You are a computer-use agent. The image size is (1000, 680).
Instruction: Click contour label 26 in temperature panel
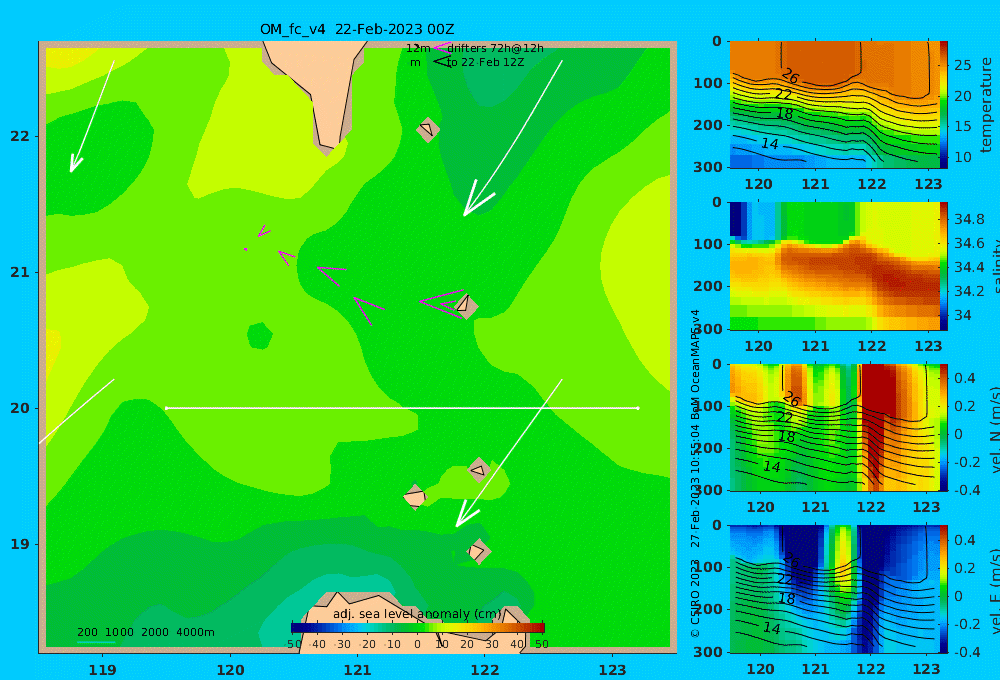point(790,77)
